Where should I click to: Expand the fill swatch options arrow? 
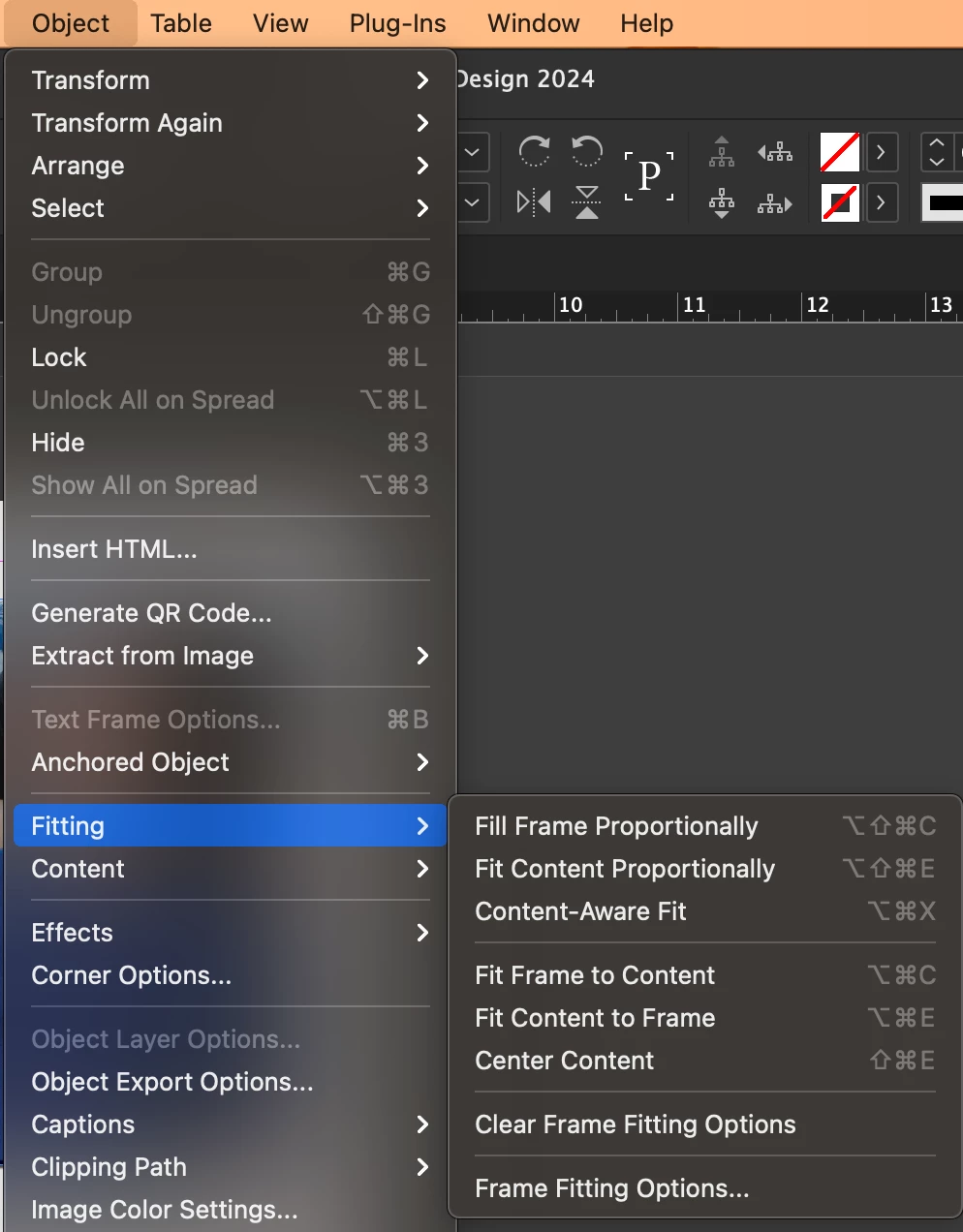click(x=881, y=152)
